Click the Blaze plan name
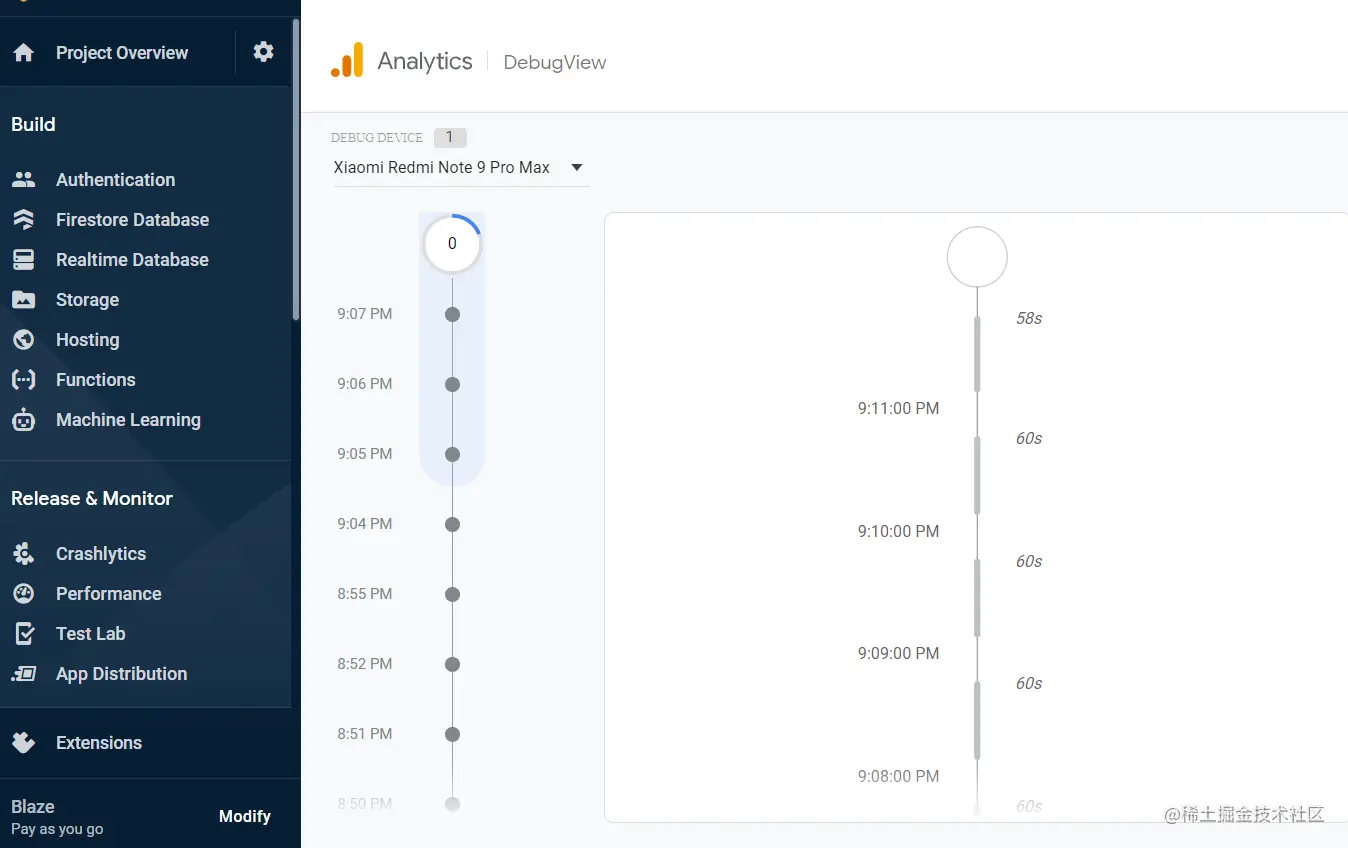Image resolution: width=1348 pixels, height=848 pixels. pyautogui.click(x=33, y=807)
